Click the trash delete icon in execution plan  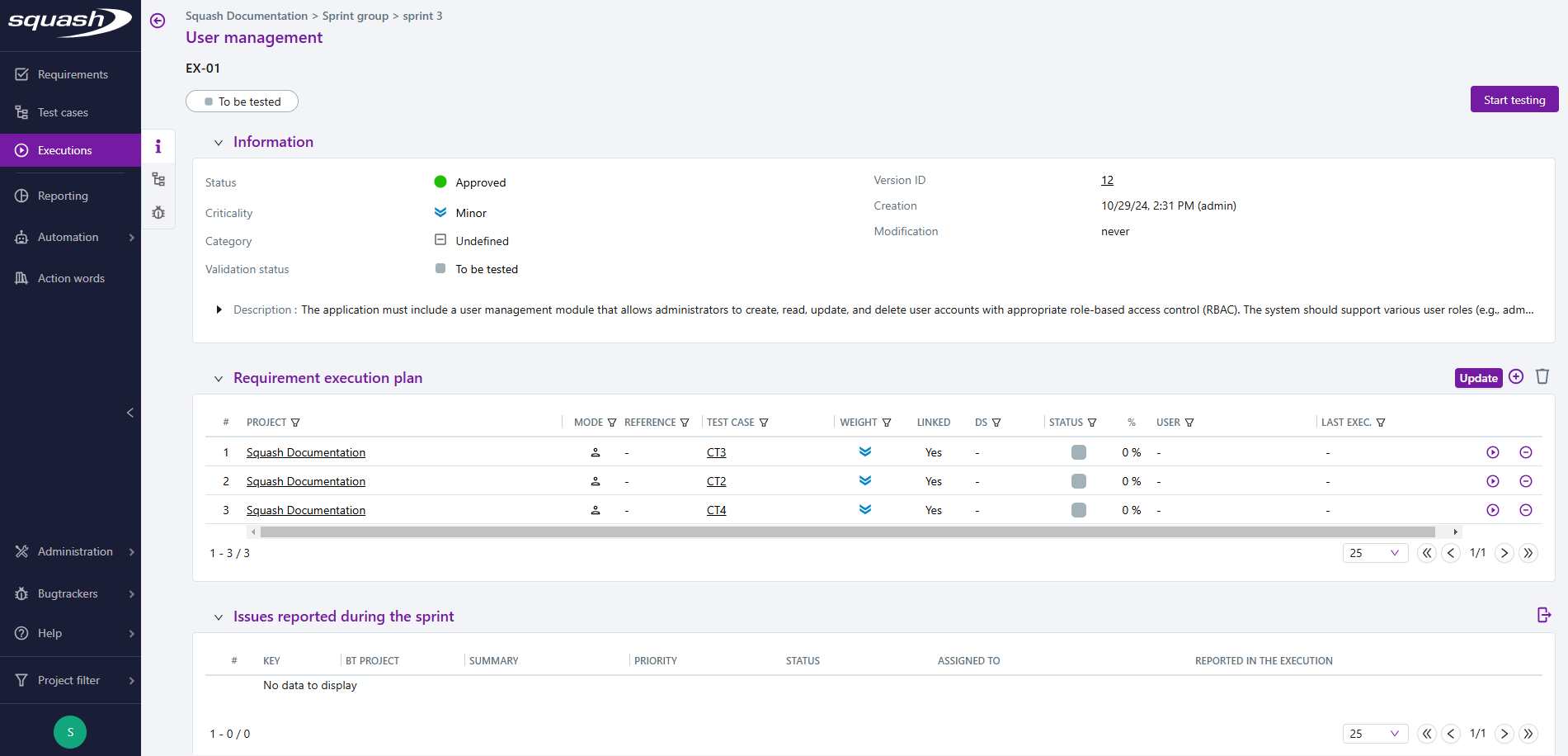click(1542, 377)
